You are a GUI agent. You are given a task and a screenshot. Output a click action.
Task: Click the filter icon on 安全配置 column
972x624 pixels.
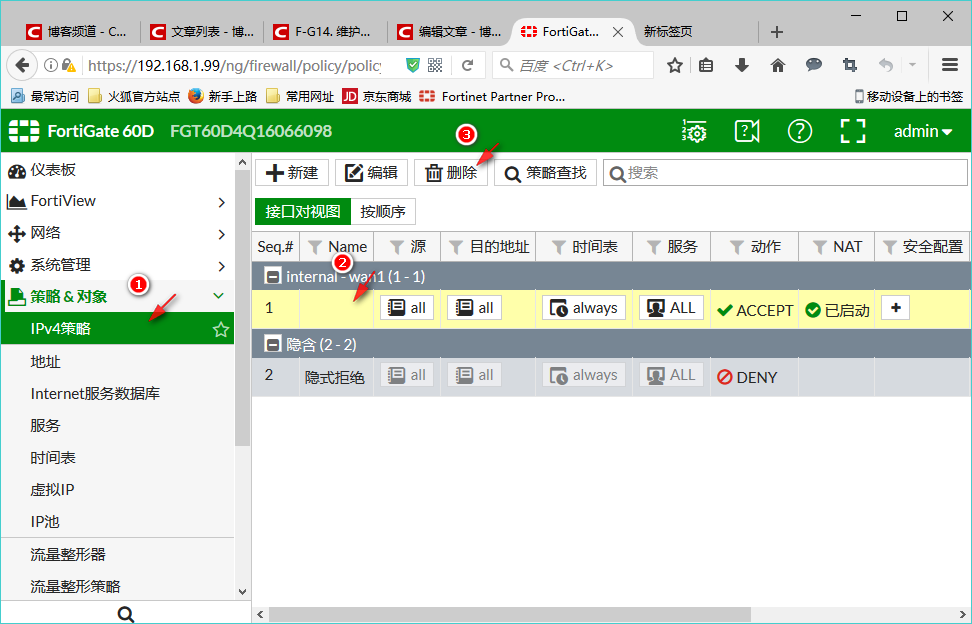coord(890,247)
